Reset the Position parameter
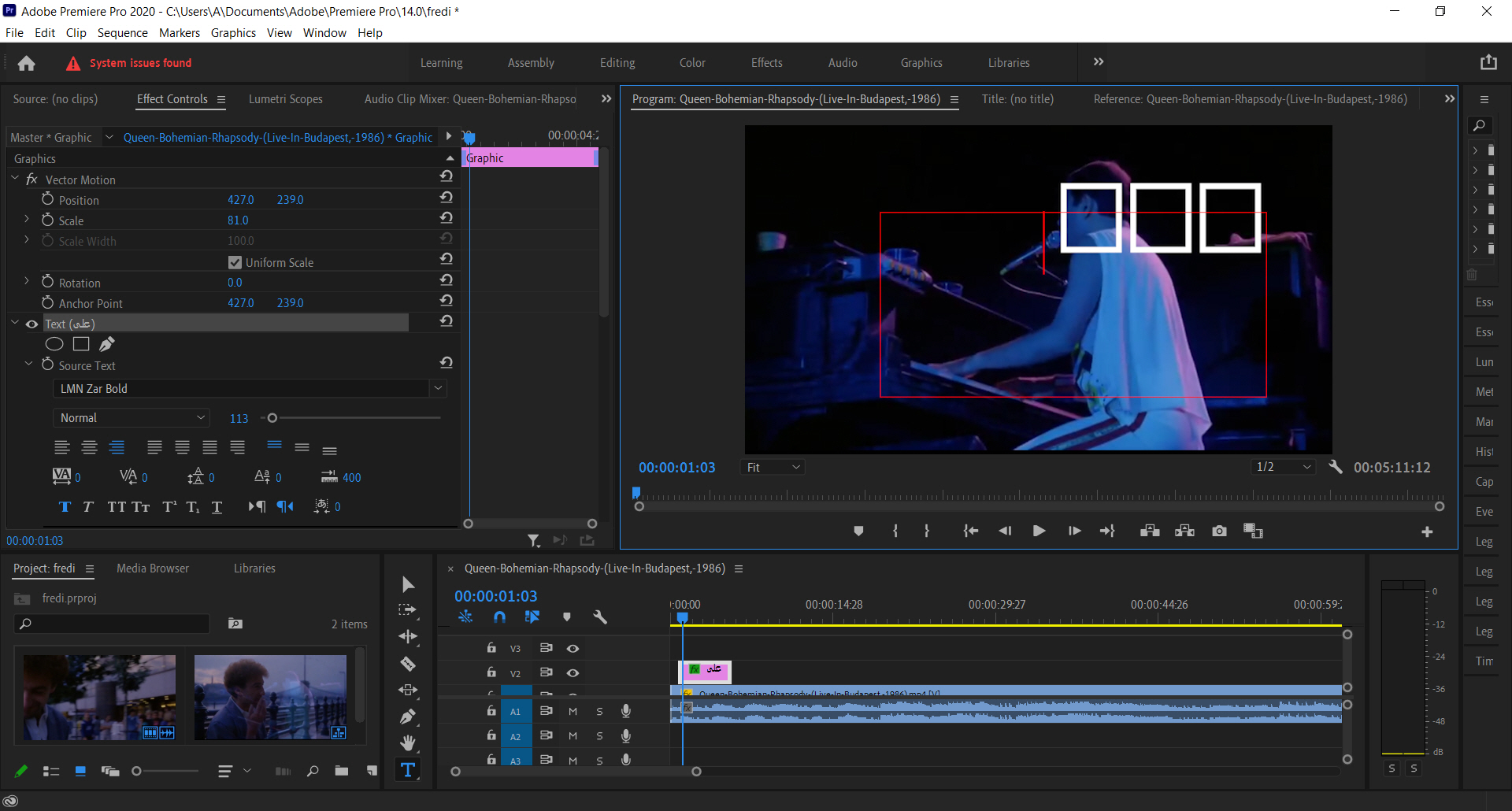Viewport: 1512px width, 811px height. (x=447, y=197)
